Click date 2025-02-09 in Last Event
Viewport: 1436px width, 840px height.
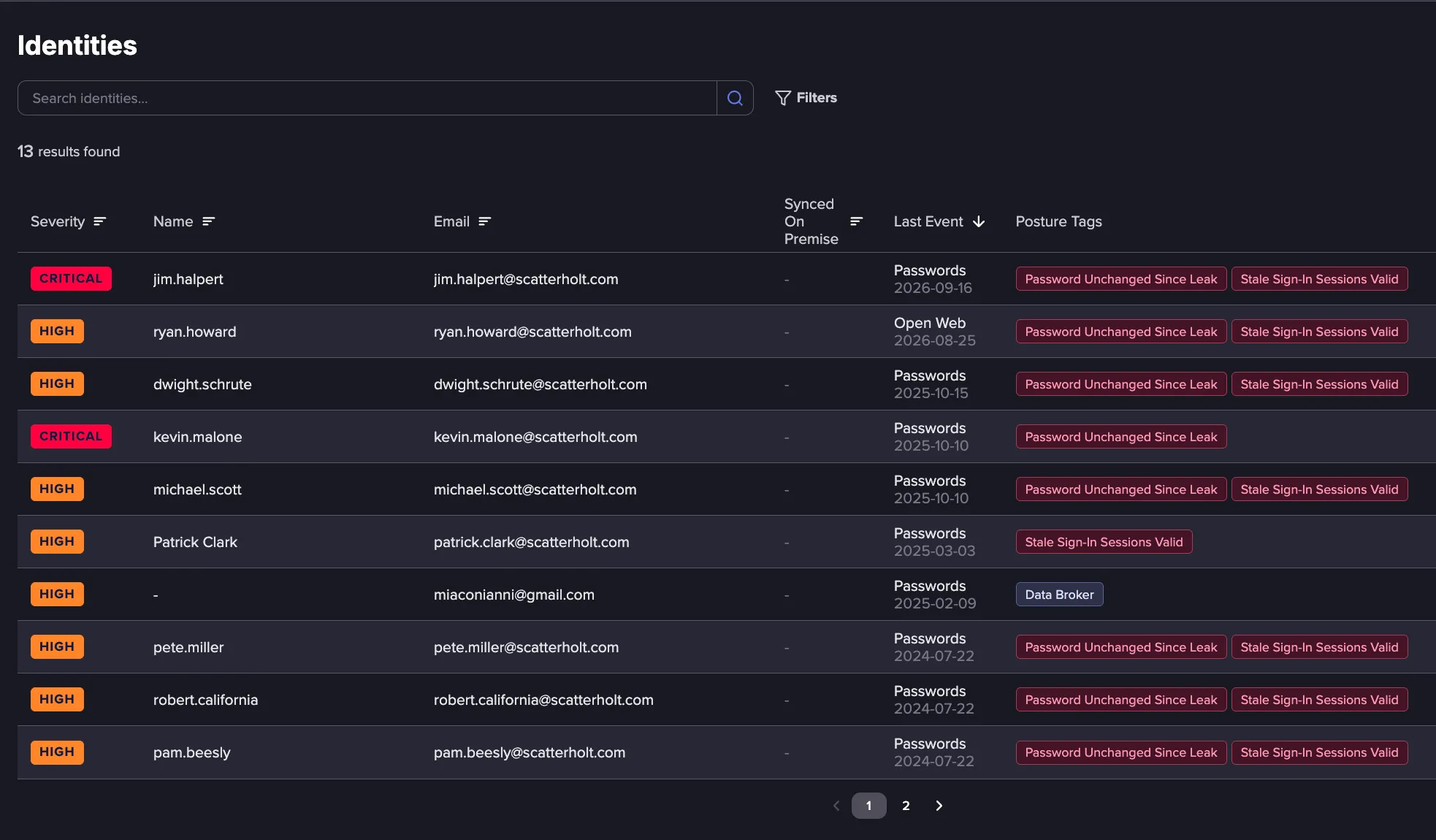[x=935, y=603]
